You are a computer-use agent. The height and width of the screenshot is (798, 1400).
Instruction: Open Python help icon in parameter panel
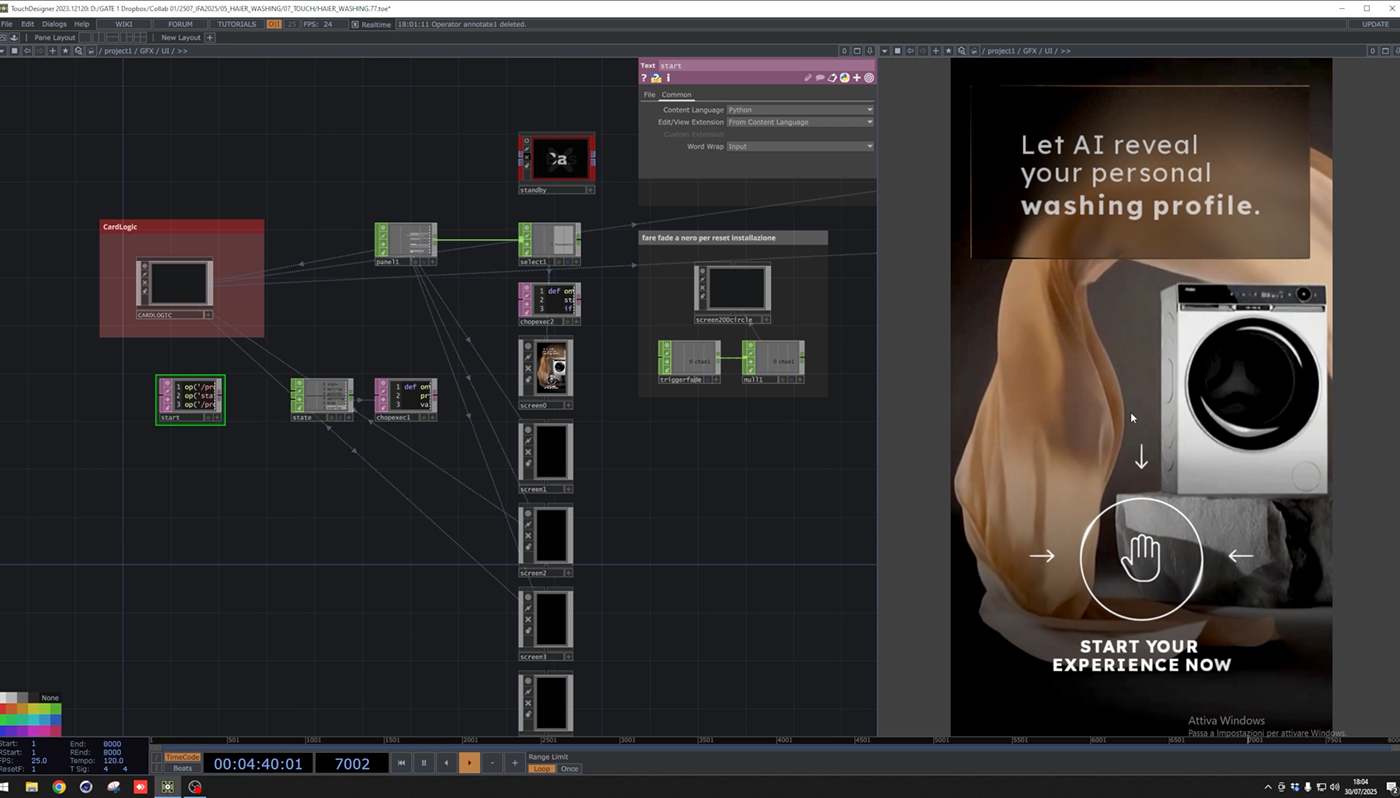[656, 78]
